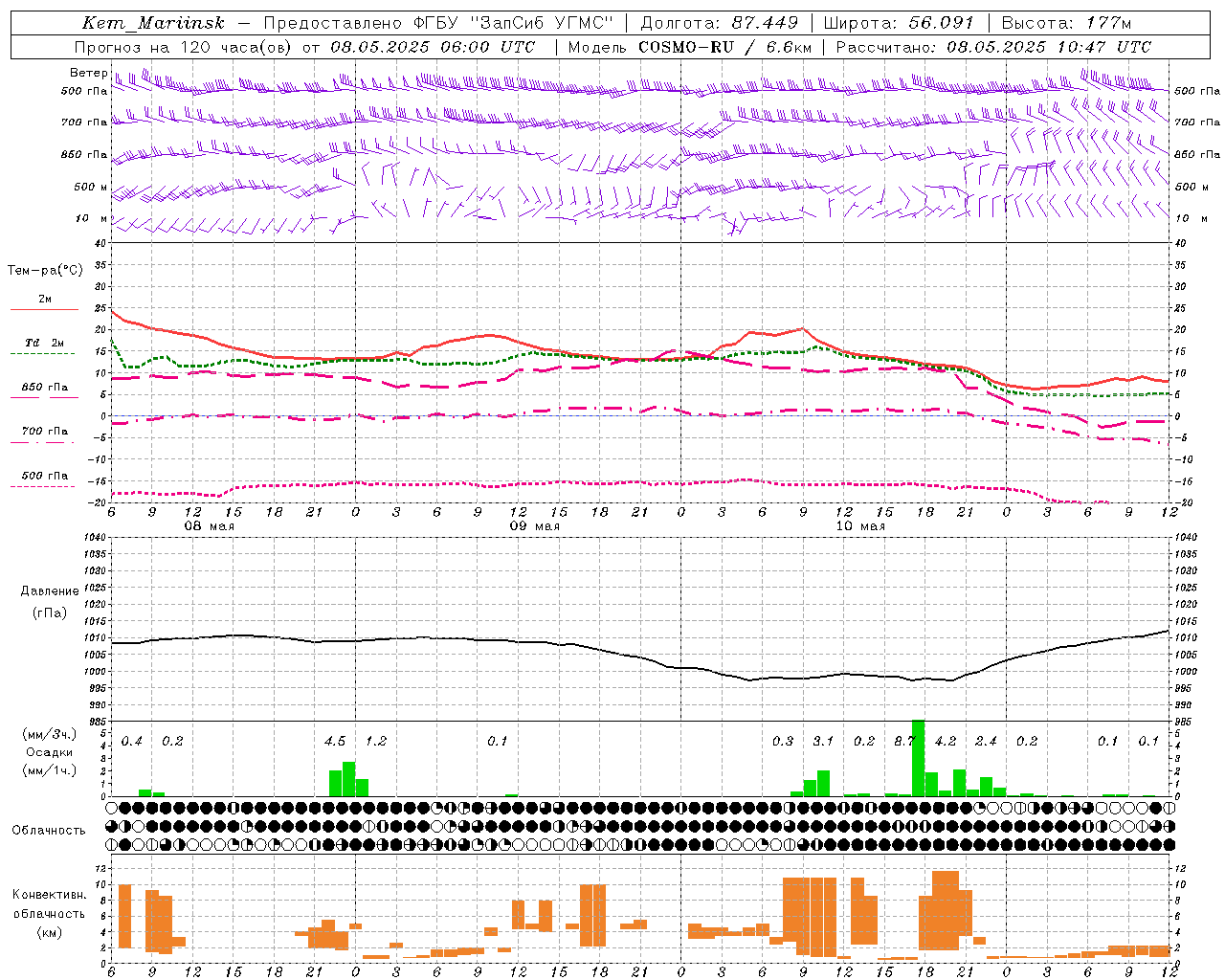Click the station name Kem_Mariinsk
This screenshot has height=980, width=1225.
[x=153, y=23]
